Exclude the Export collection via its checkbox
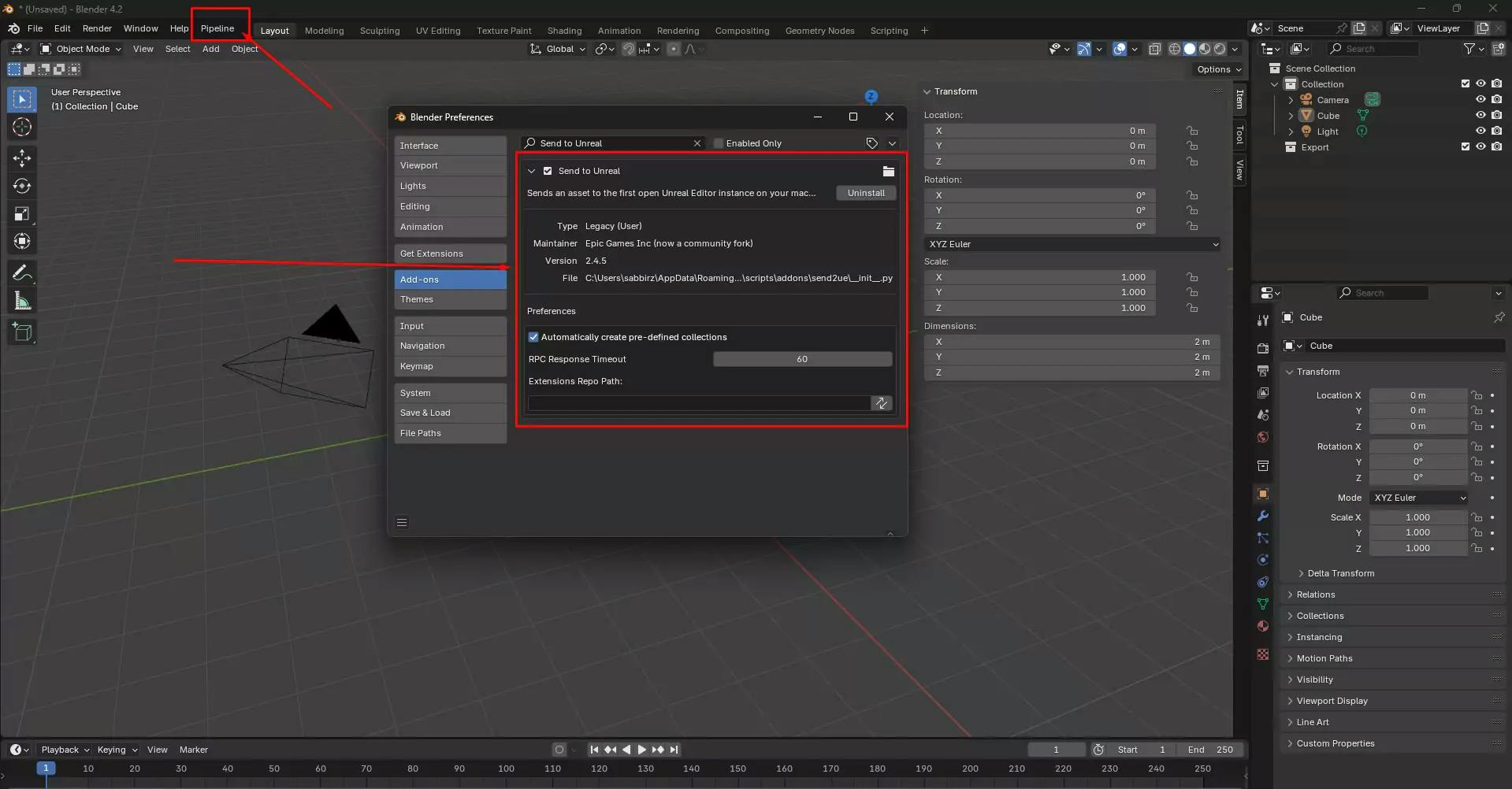This screenshot has height=789, width=1512. click(1465, 146)
